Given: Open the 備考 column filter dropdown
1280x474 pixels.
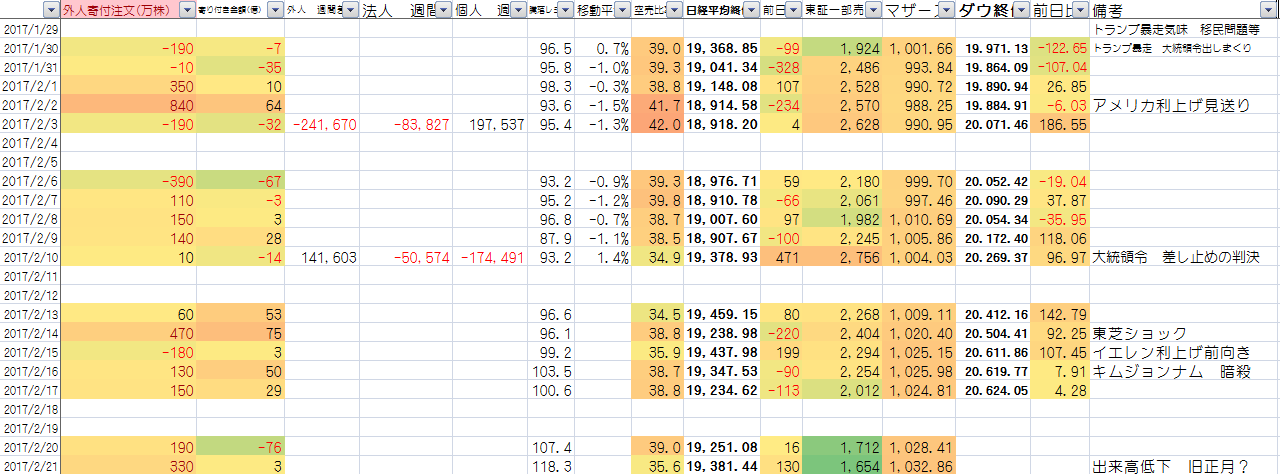Looking at the screenshot, I should [x=1269, y=11].
